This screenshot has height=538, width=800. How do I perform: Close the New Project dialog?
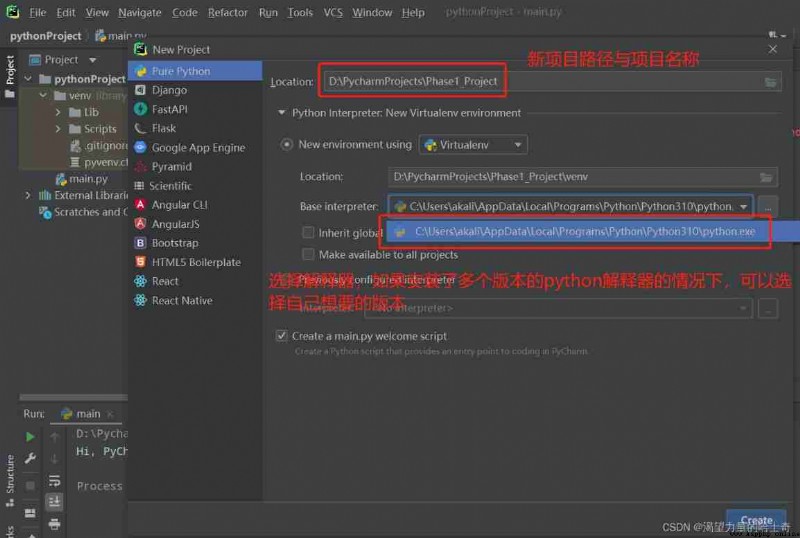pos(772,49)
